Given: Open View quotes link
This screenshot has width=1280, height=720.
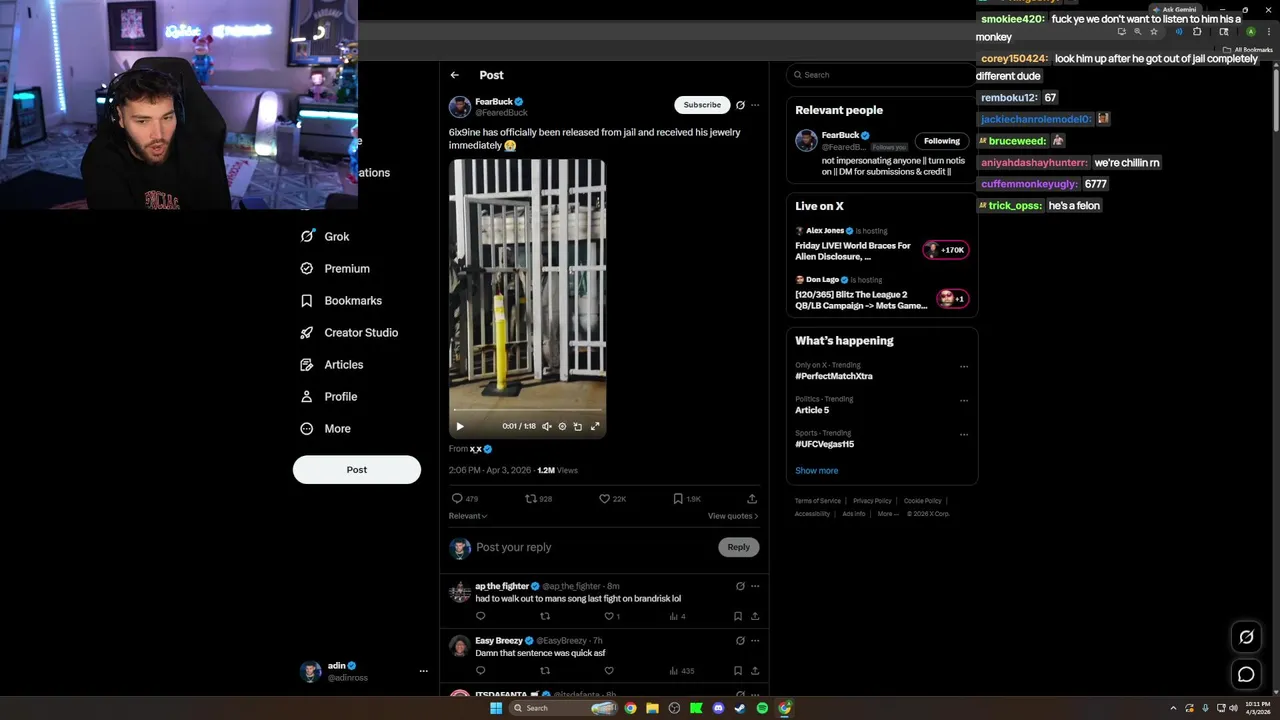Looking at the screenshot, I should (733, 516).
